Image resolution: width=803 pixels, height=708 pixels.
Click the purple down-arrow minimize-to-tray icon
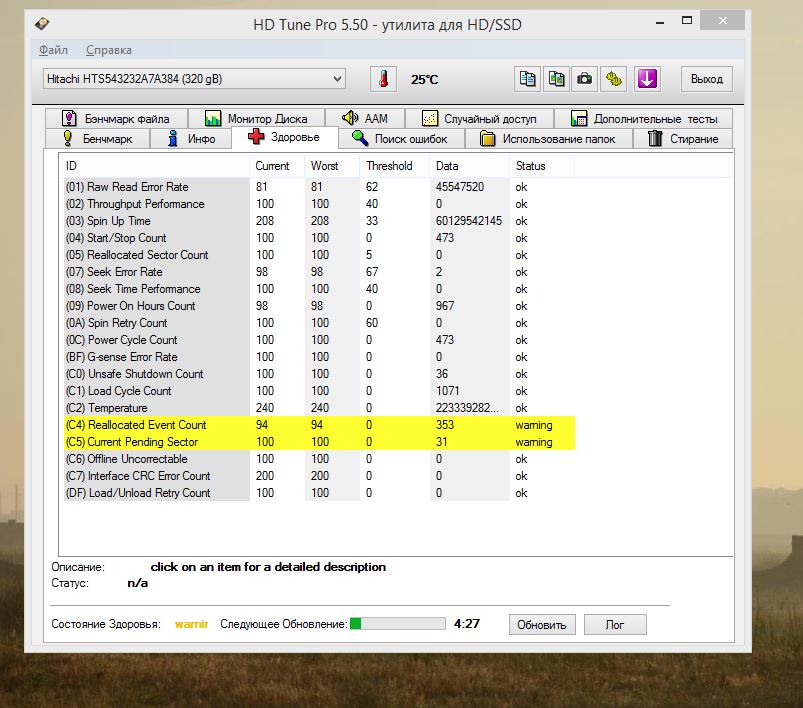(x=647, y=79)
